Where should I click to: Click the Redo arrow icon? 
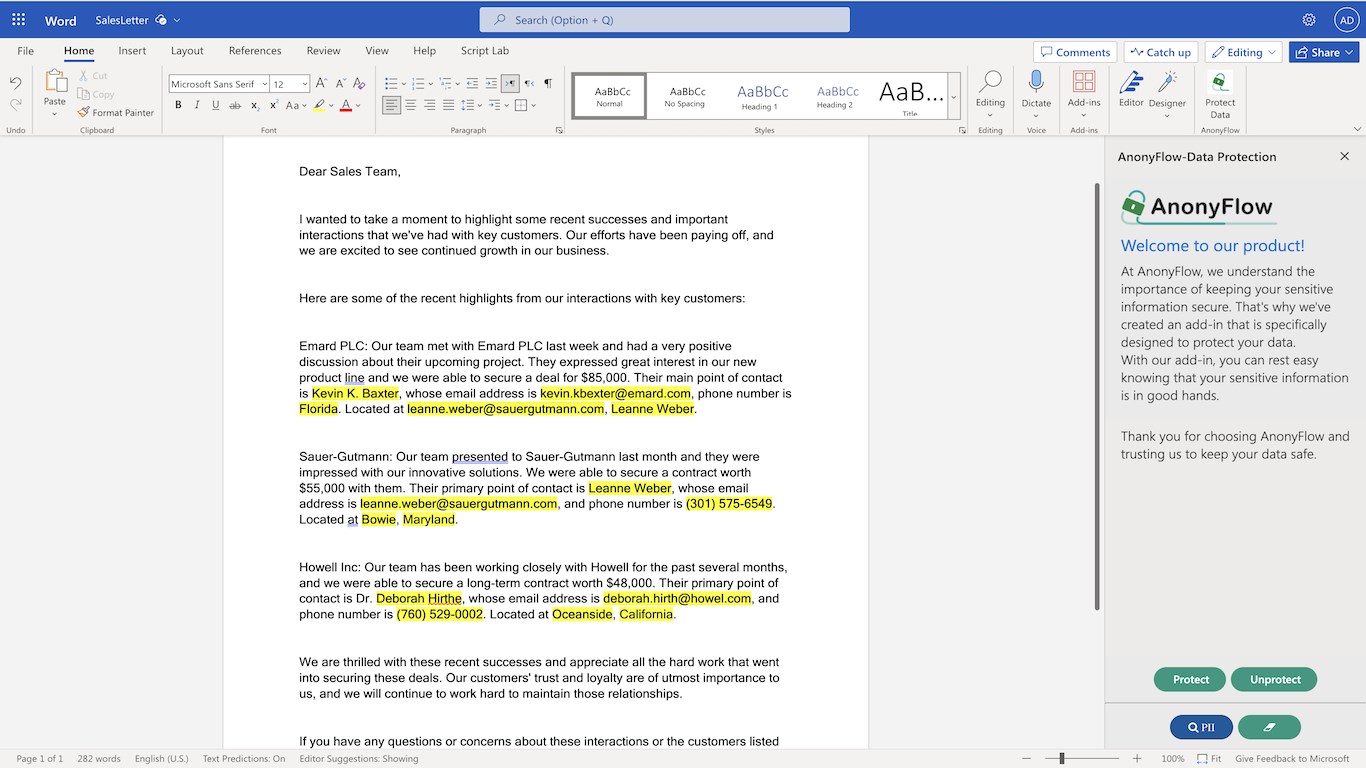[x=15, y=105]
